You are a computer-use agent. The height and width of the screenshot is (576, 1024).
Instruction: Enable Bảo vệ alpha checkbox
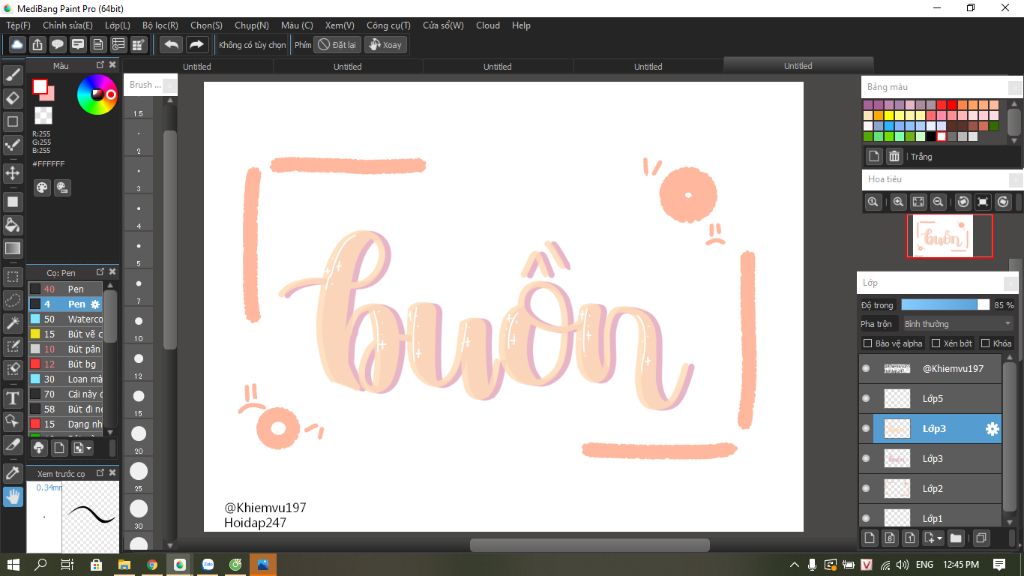tap(868, 343)
